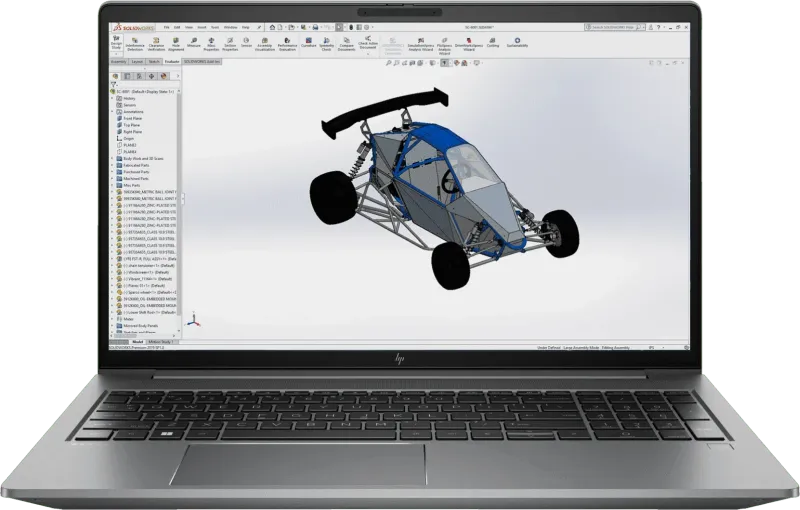Screen dimensions: 800x510
Task: Open the Costing tool
Action: coord(492,43)
